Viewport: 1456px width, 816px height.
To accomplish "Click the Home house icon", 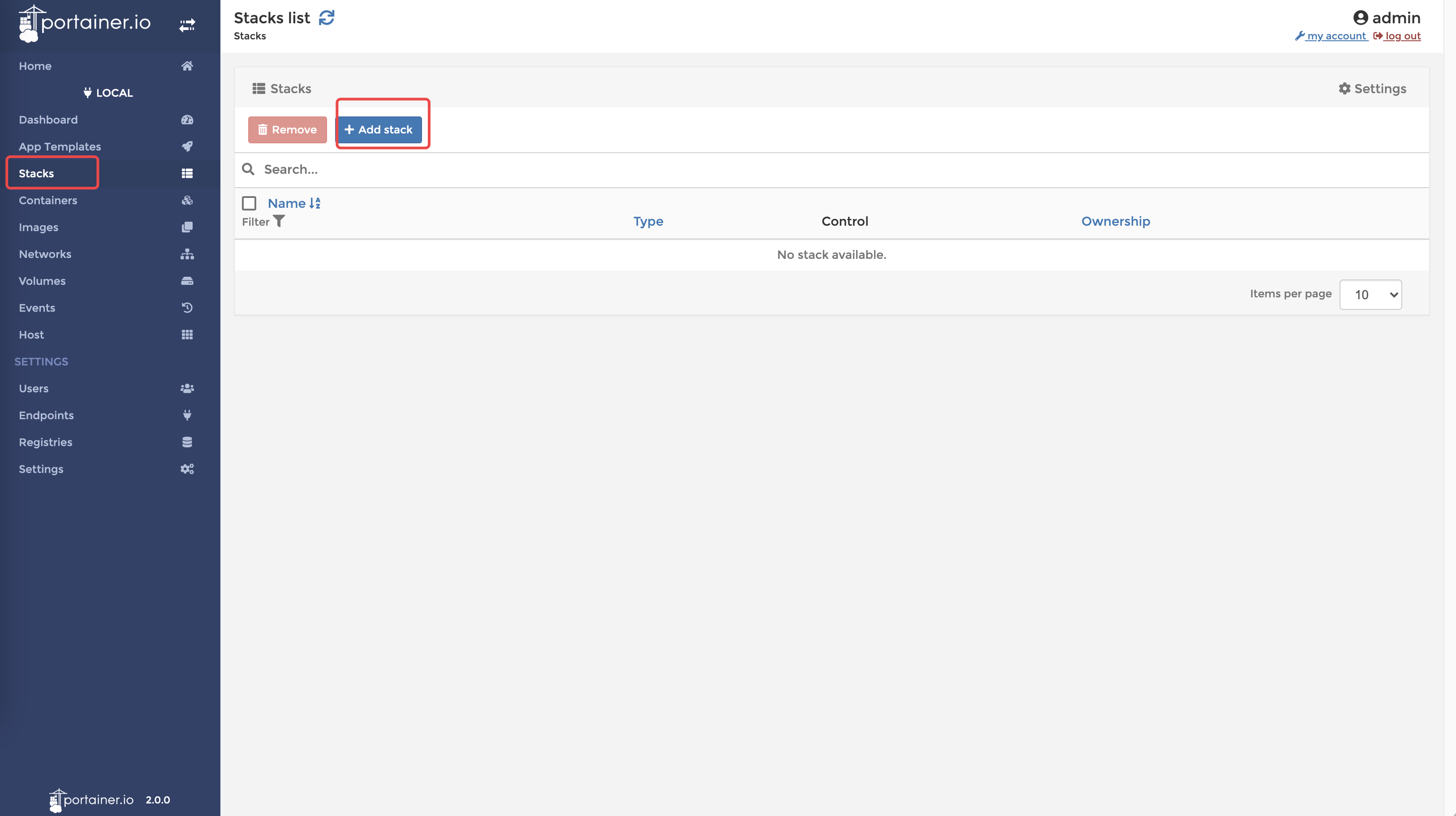I will click(x=187, y=66).
